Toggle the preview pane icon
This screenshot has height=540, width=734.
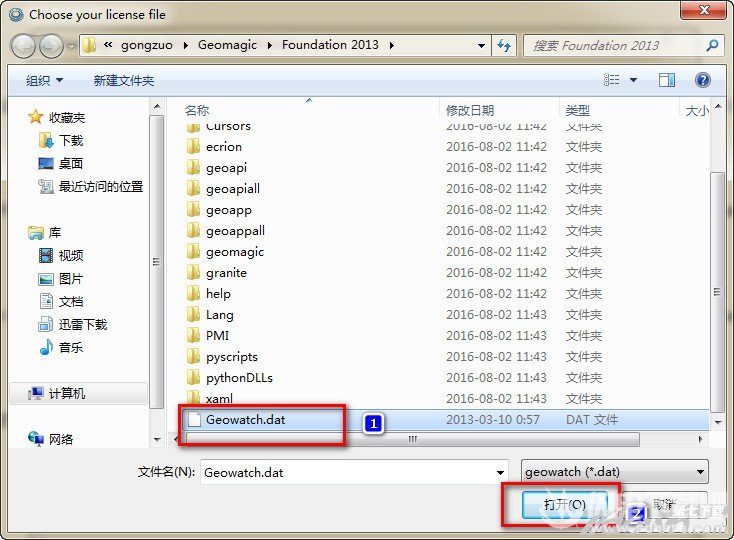click(x=667, y=80)
